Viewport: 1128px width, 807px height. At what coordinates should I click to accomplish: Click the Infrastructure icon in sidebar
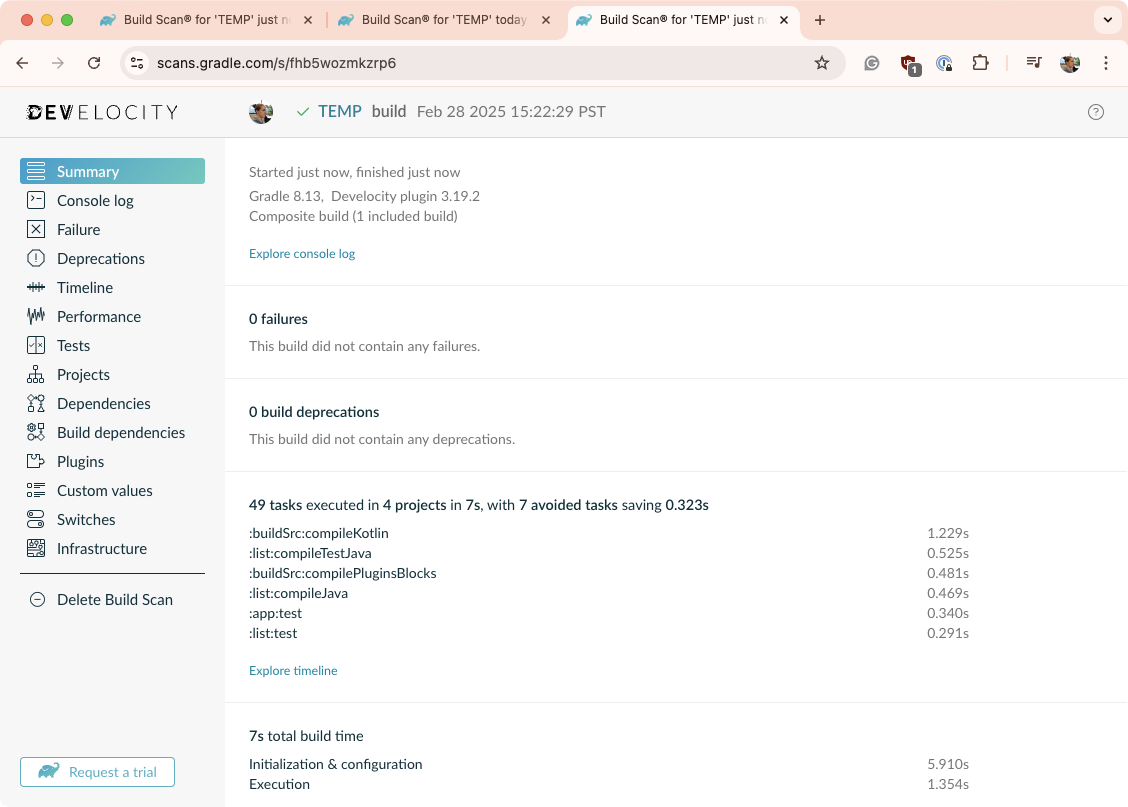pos(36,549)
